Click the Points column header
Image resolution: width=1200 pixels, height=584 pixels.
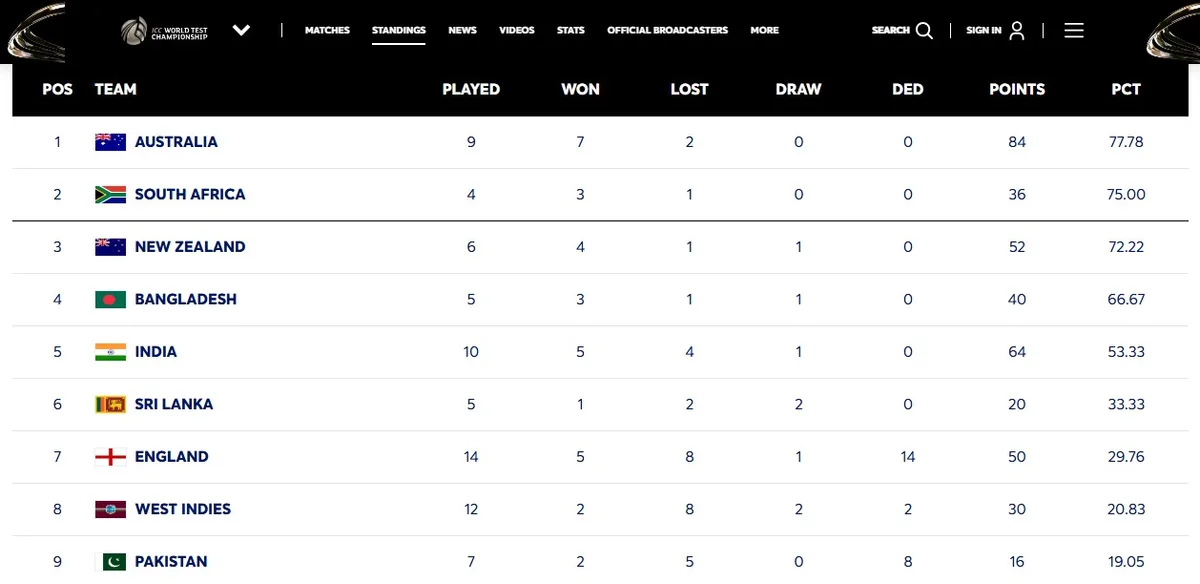[x=1017, y=89]
